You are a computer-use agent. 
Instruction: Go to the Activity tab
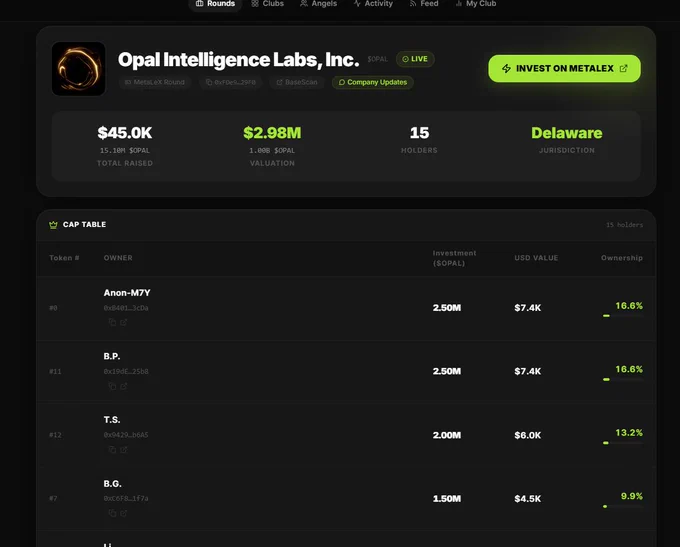tap(373, 4)
